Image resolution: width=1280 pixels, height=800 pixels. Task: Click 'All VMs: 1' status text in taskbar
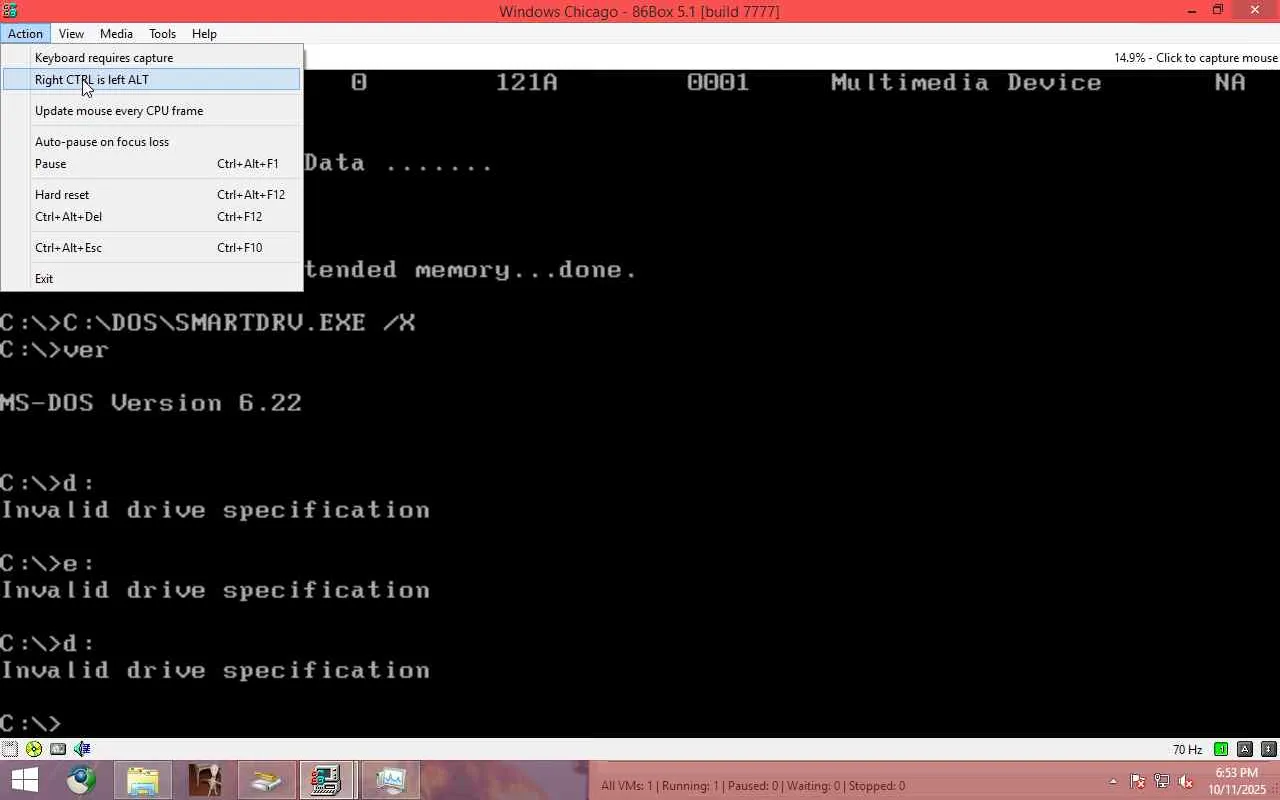627,786
